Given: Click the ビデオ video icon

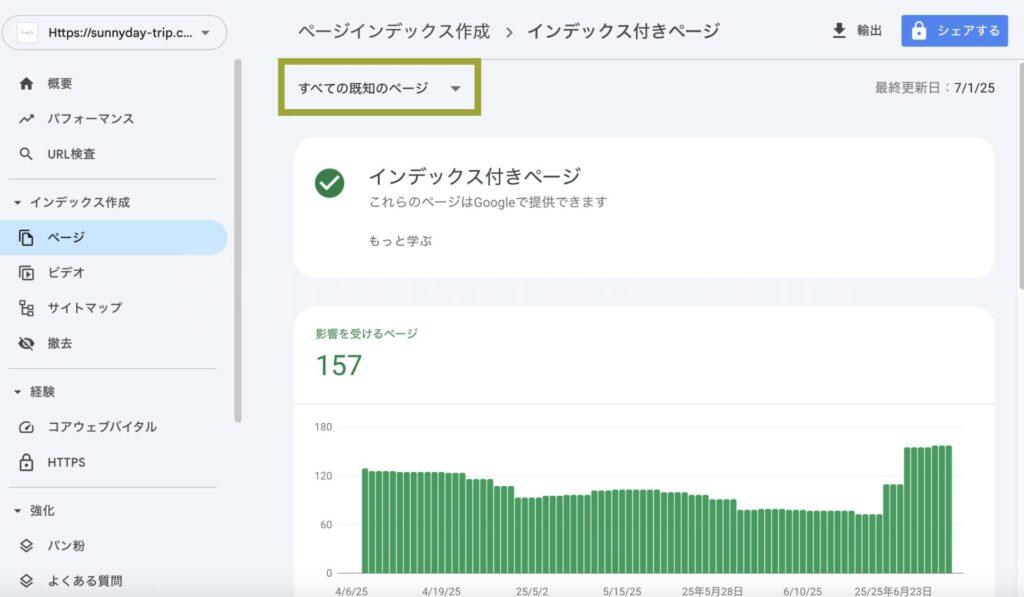Looking at the screenshot, I should coord(27,273).
